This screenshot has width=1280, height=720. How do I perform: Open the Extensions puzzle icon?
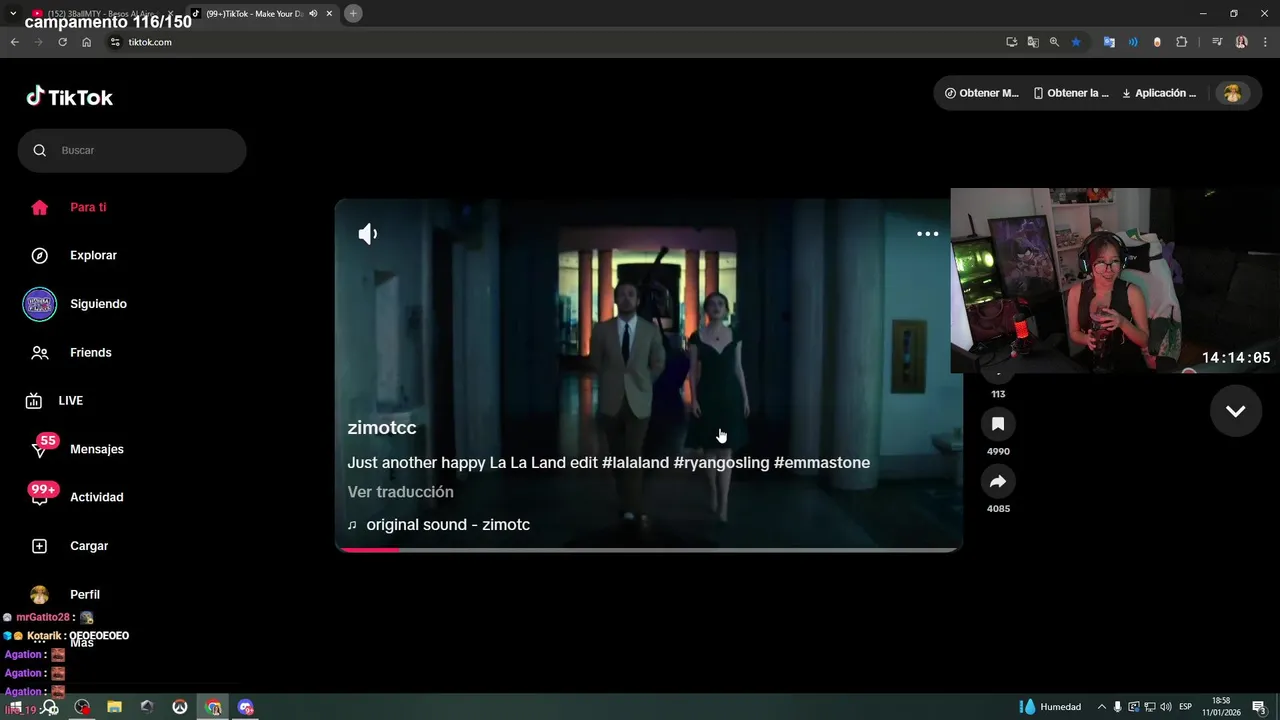[1181, 42]
